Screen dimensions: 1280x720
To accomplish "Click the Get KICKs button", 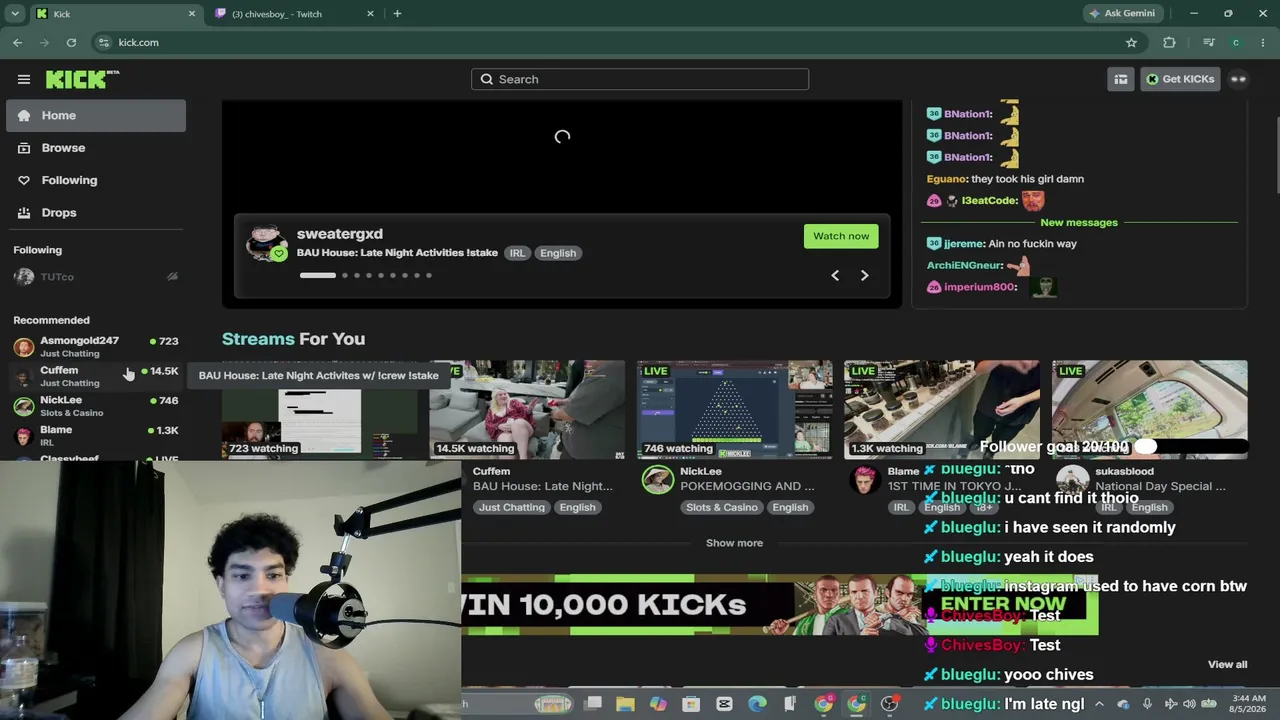I will [x=1180, y=79].
